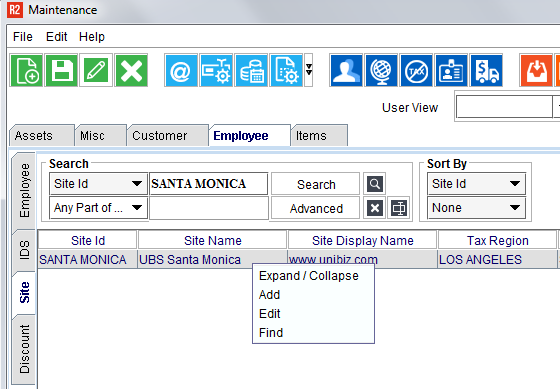Click the R2 application logo icon
560x389 pixels.
[x=15, y=10]
